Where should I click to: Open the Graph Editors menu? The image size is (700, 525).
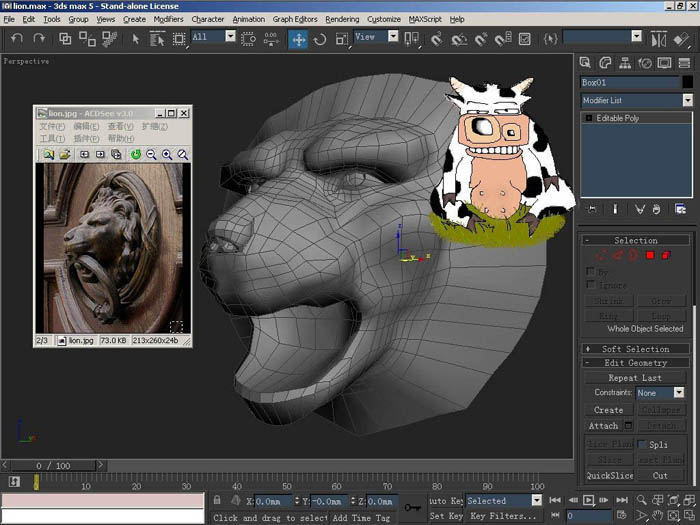[295, 19]
